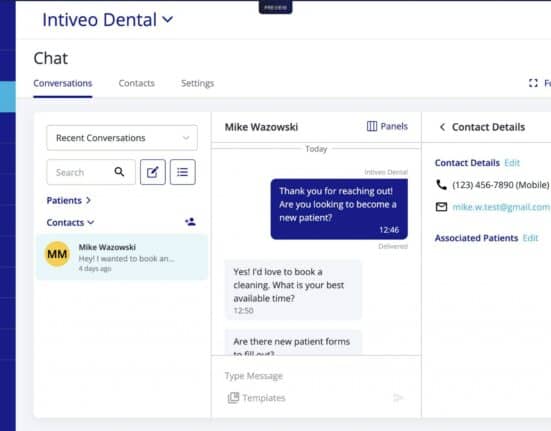Switch to the Contacts tab
This screenshot has height=431, width=551.
click(137, 84)
